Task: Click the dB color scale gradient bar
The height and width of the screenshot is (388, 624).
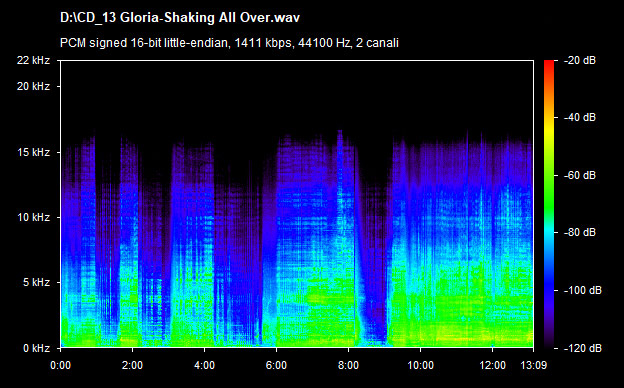Action: pos(549,204)
